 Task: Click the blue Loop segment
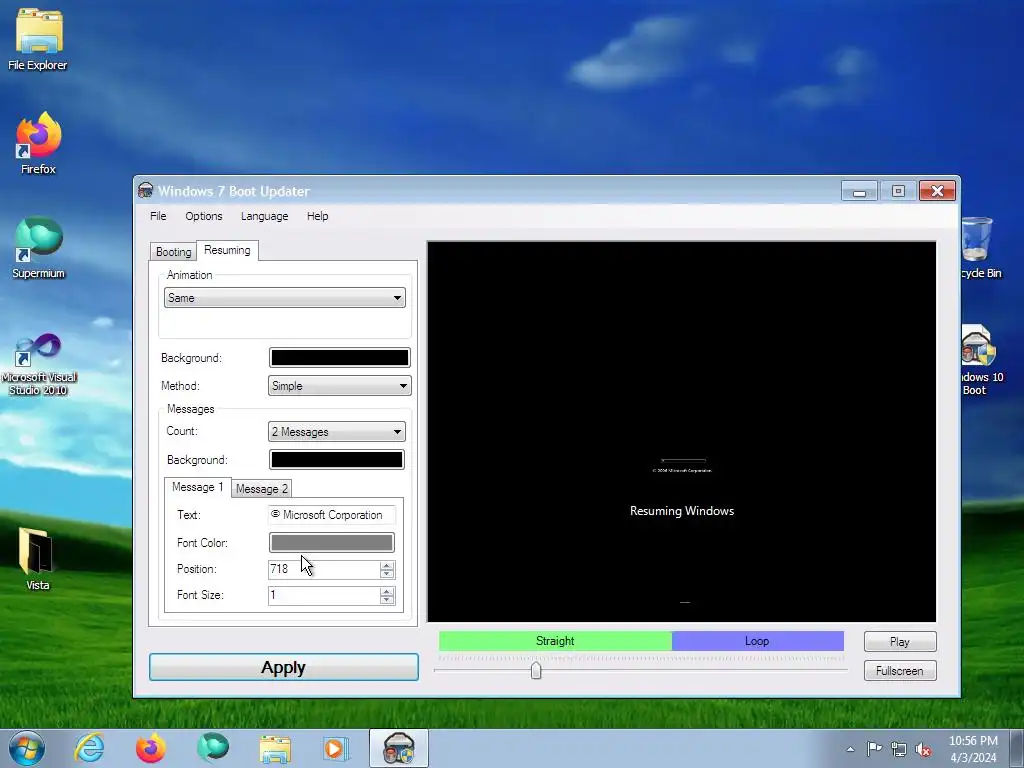coord(758,641)
